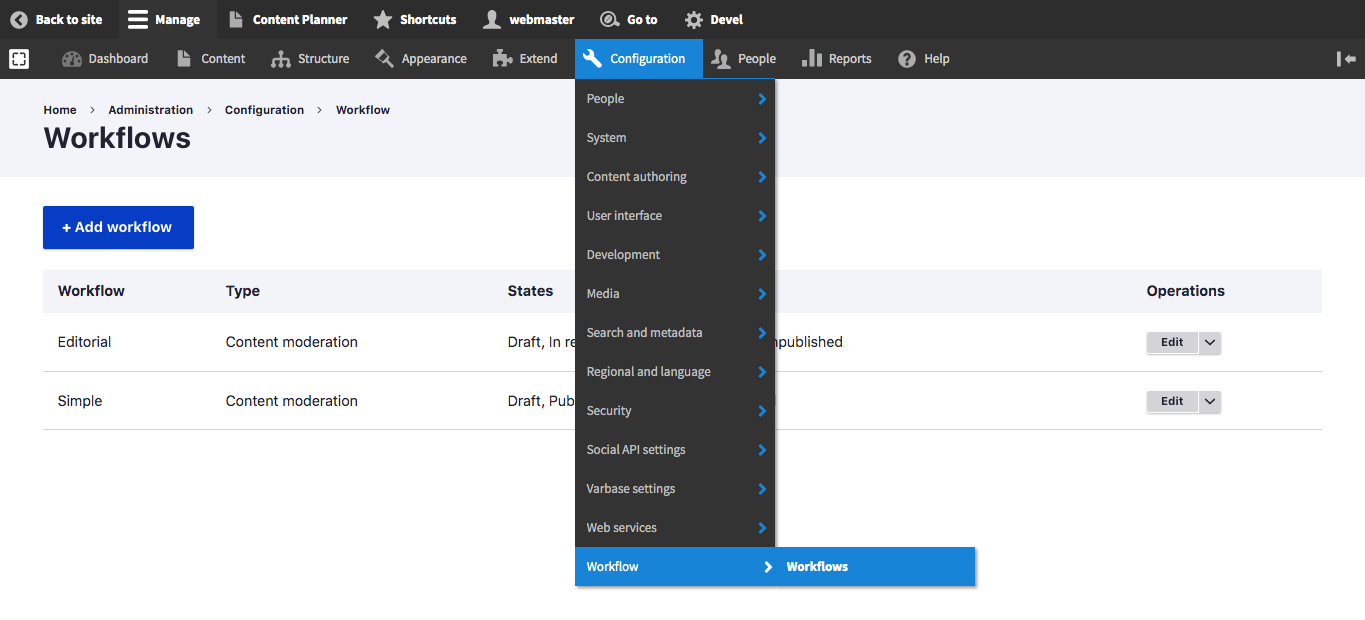Toggle the Manage hamburger menu icon
This screenshot has width=1365, height=620.
[138, 19]
